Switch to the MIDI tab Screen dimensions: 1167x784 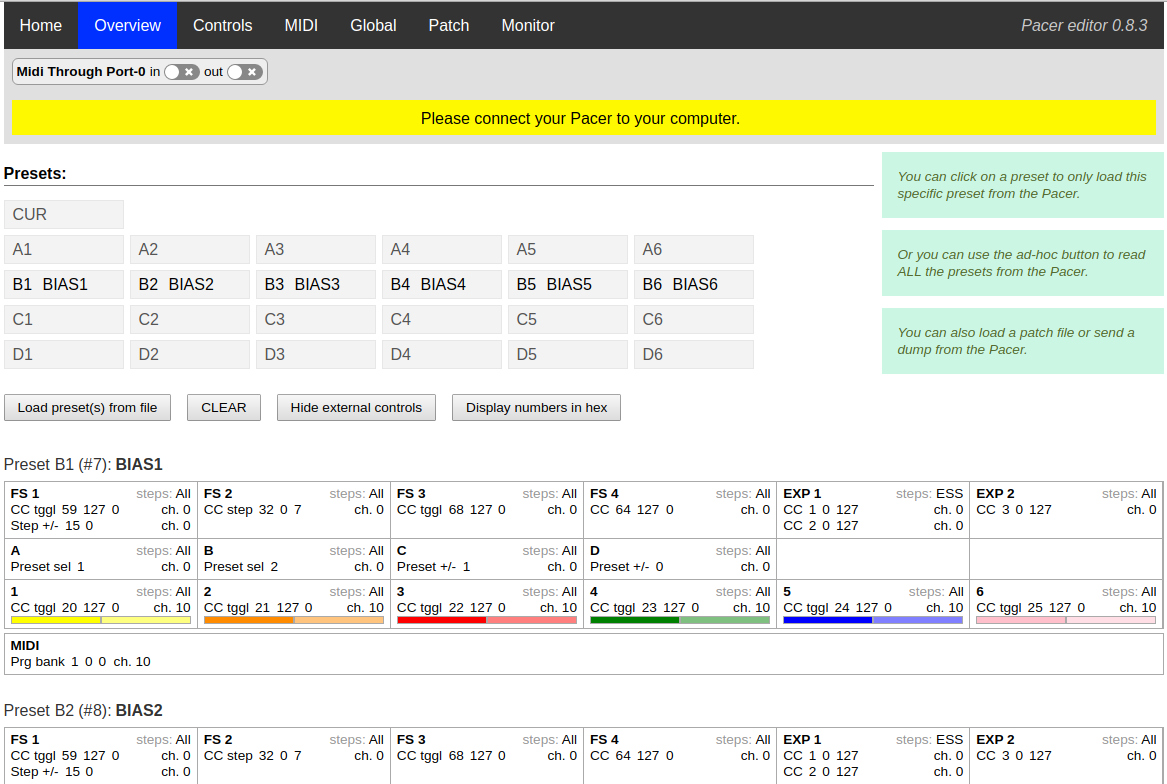click(301, 25)
